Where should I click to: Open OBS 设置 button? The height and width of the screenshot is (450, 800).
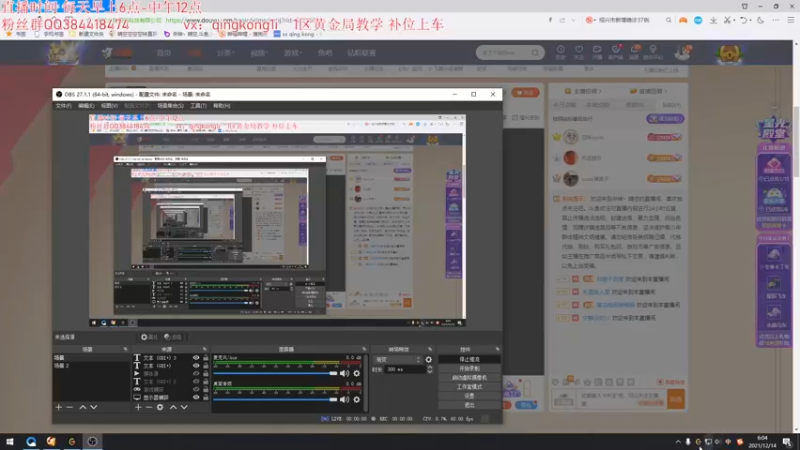point(469,396)
